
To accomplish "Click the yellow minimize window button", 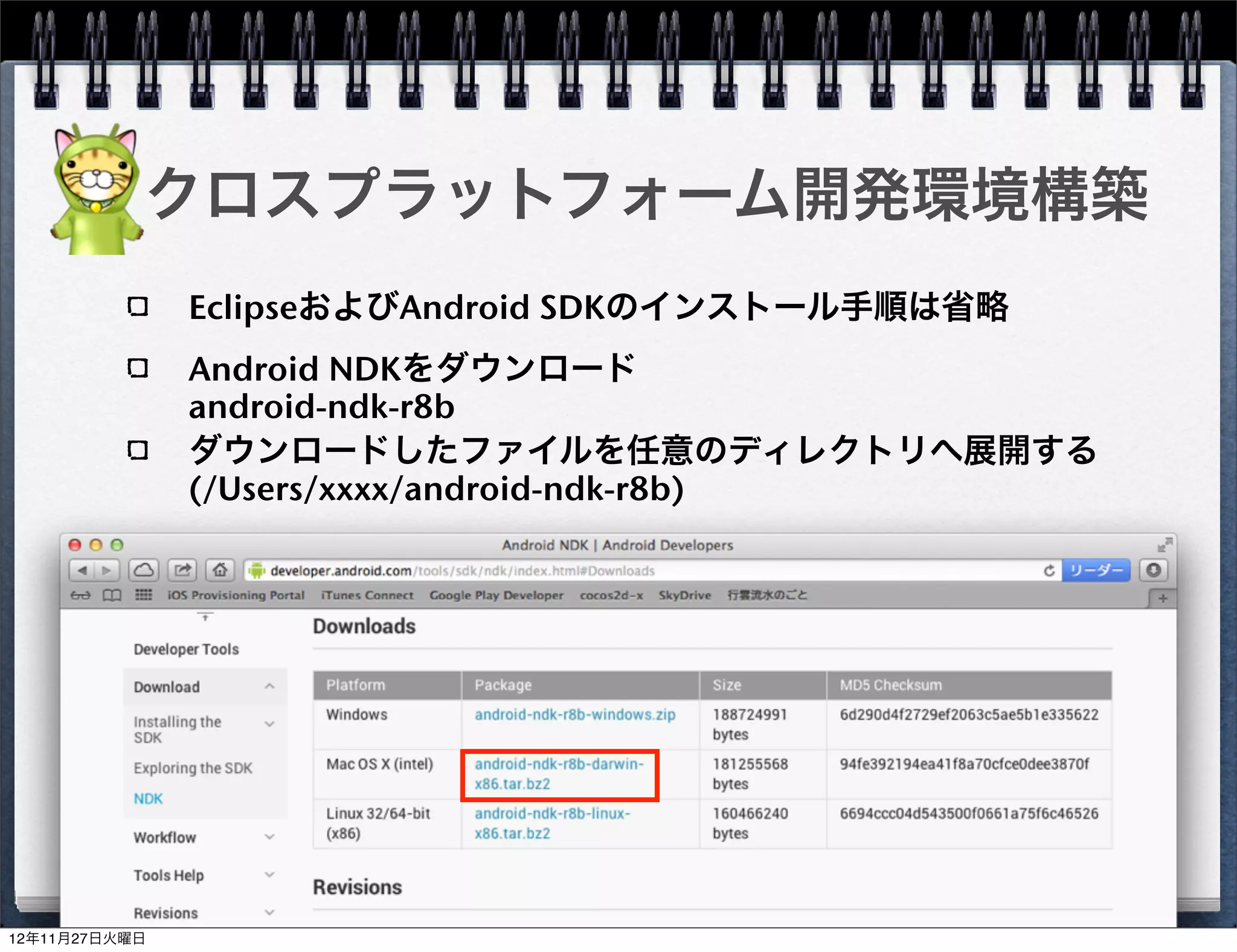I will pos(95,545).
